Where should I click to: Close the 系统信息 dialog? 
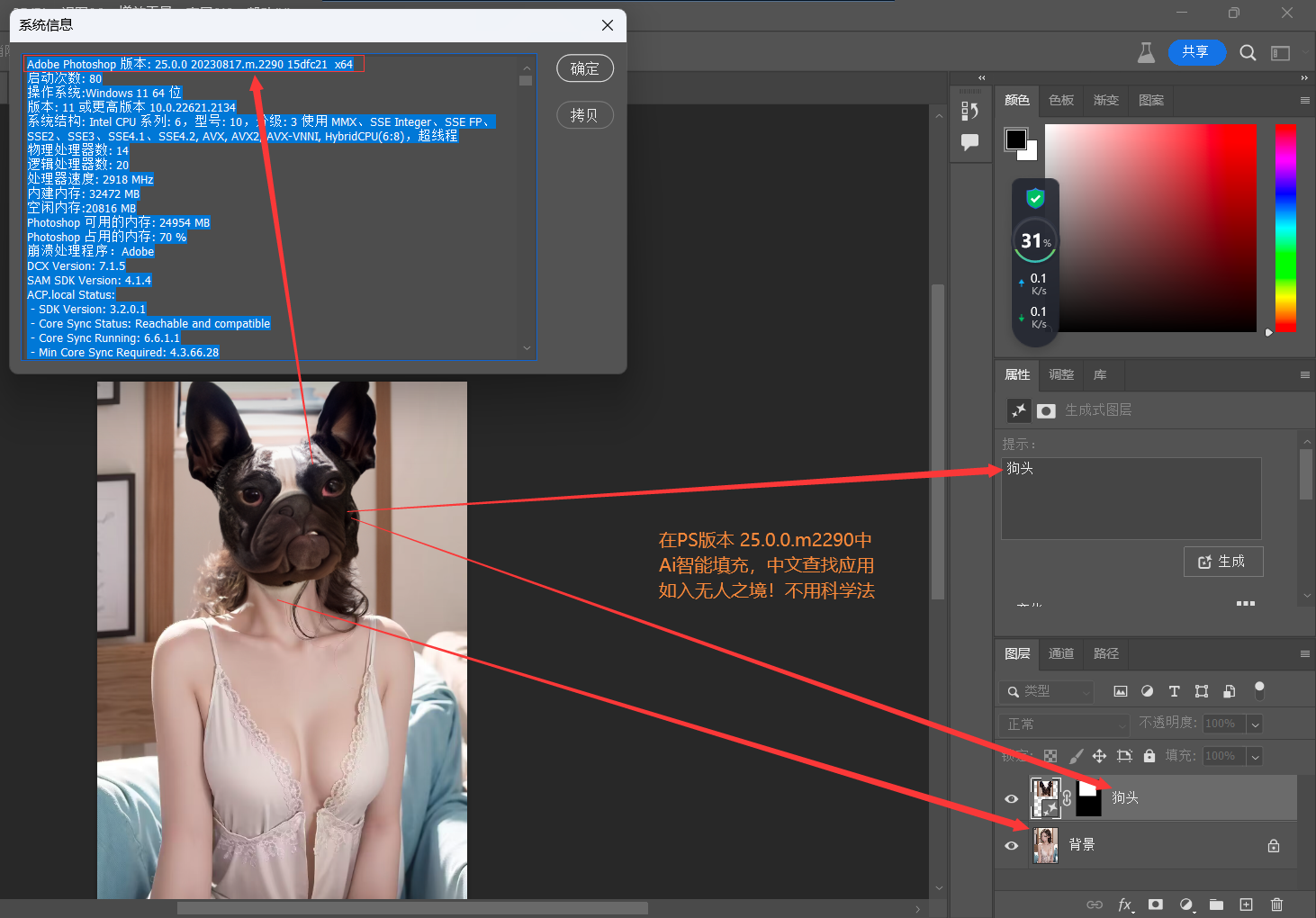point(608,25)
